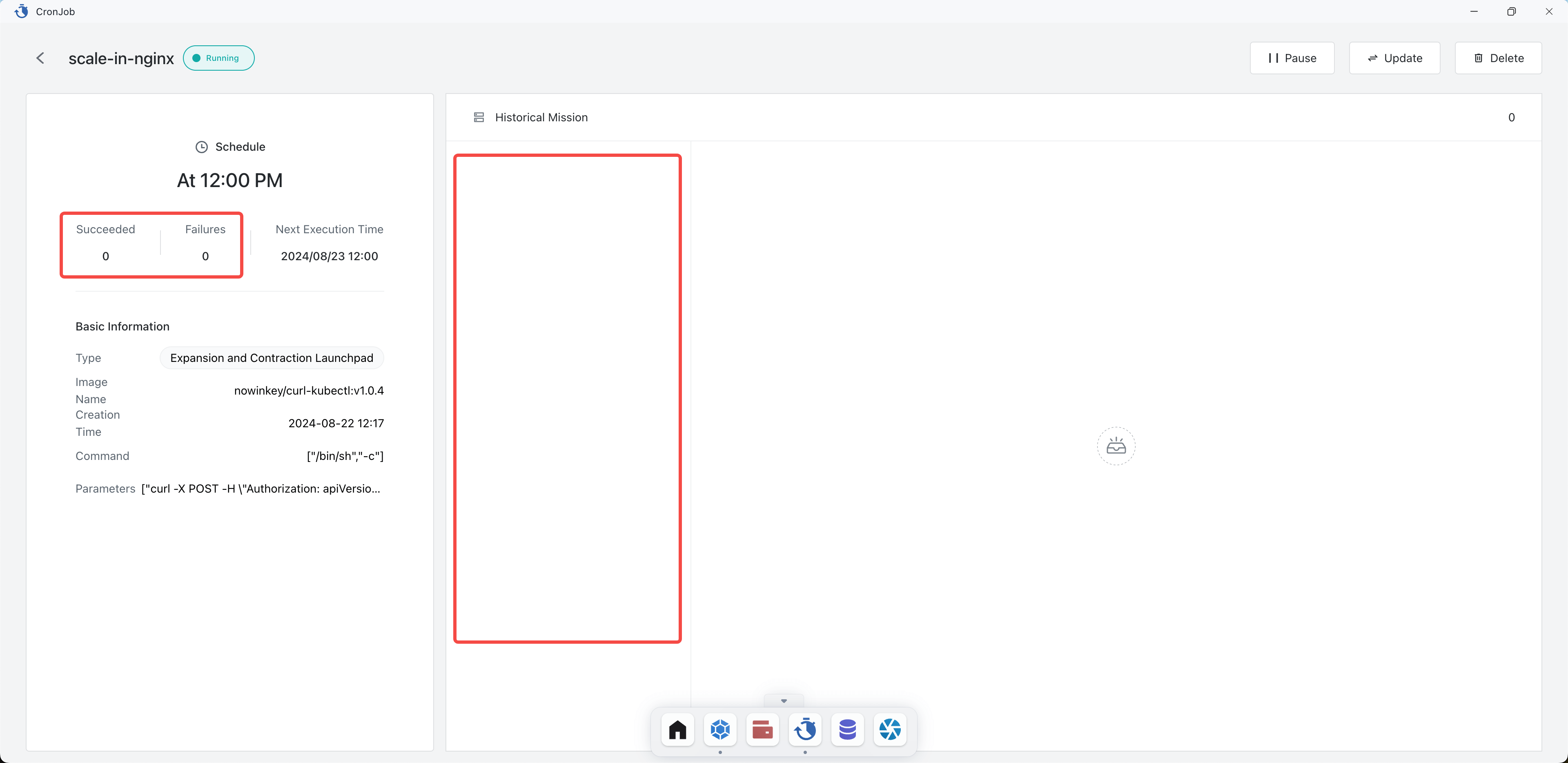Click the Historical Mission header
The image size is (1568, 763).
(x=541, y=118)
